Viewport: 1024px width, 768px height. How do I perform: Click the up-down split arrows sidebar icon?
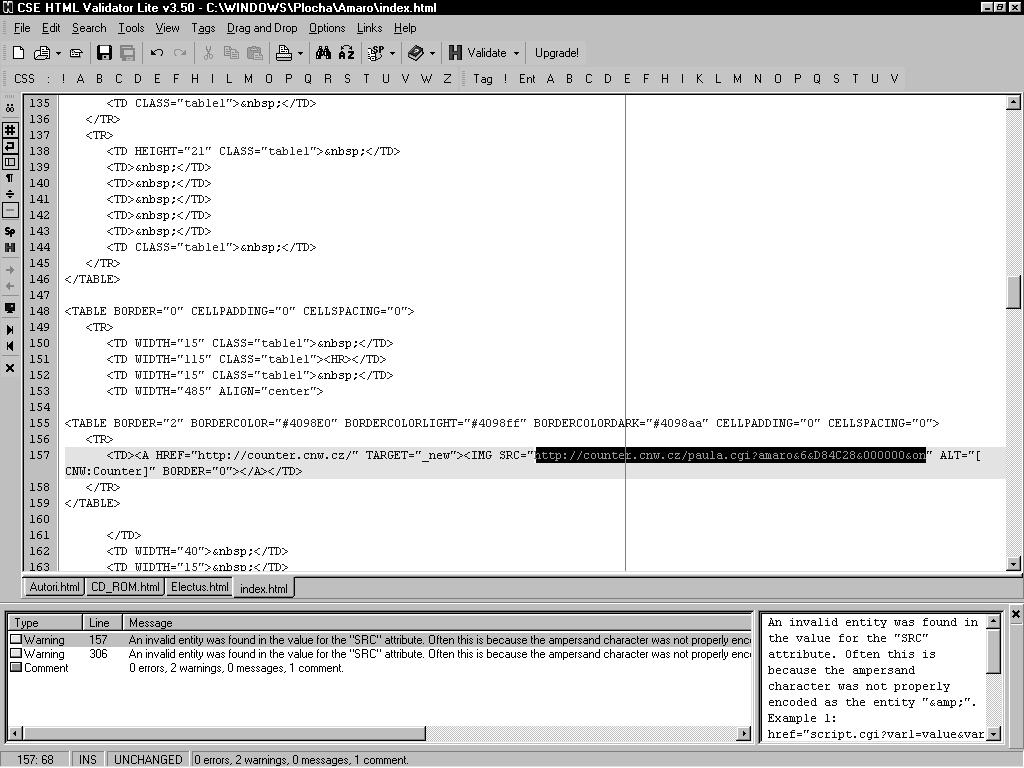click(10, 194)
